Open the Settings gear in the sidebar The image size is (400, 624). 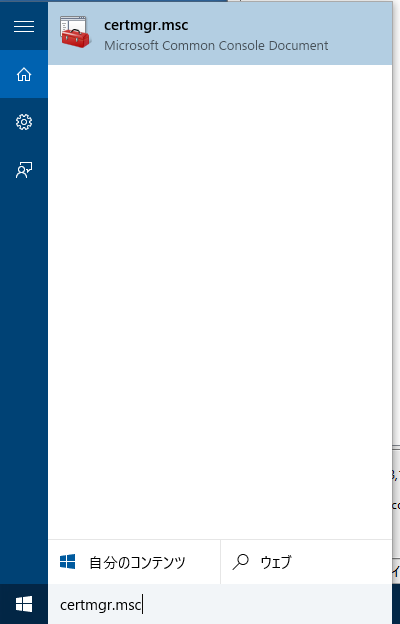click(x=24, y=122)
